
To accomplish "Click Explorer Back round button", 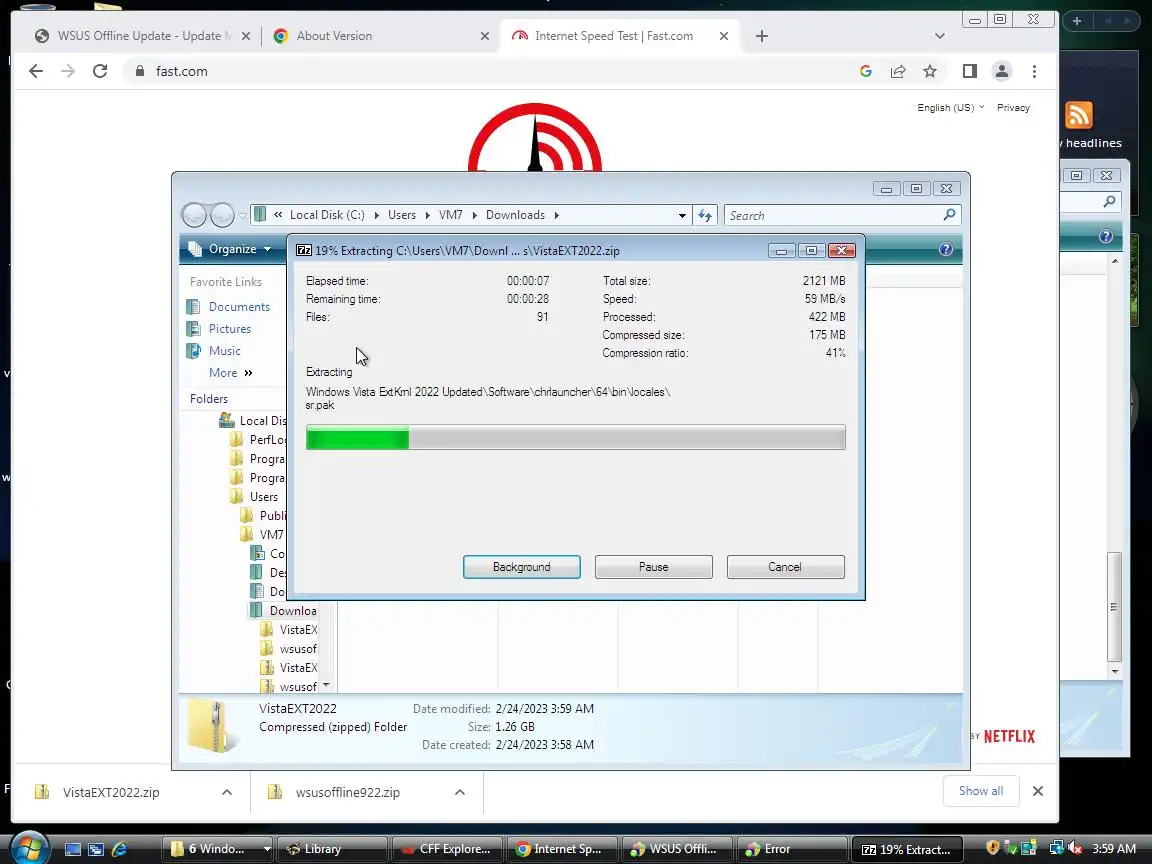I will pyautogui.click(x=195, y=215).
